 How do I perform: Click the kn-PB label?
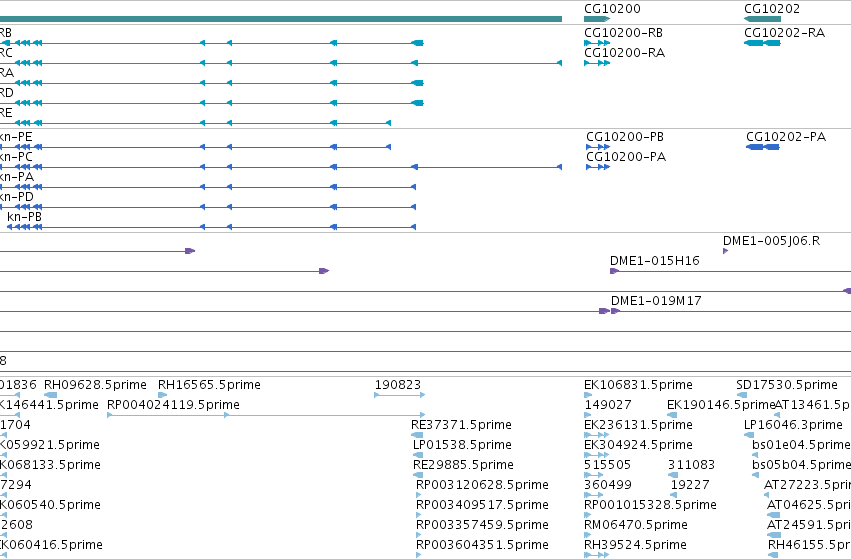(24, 217)
